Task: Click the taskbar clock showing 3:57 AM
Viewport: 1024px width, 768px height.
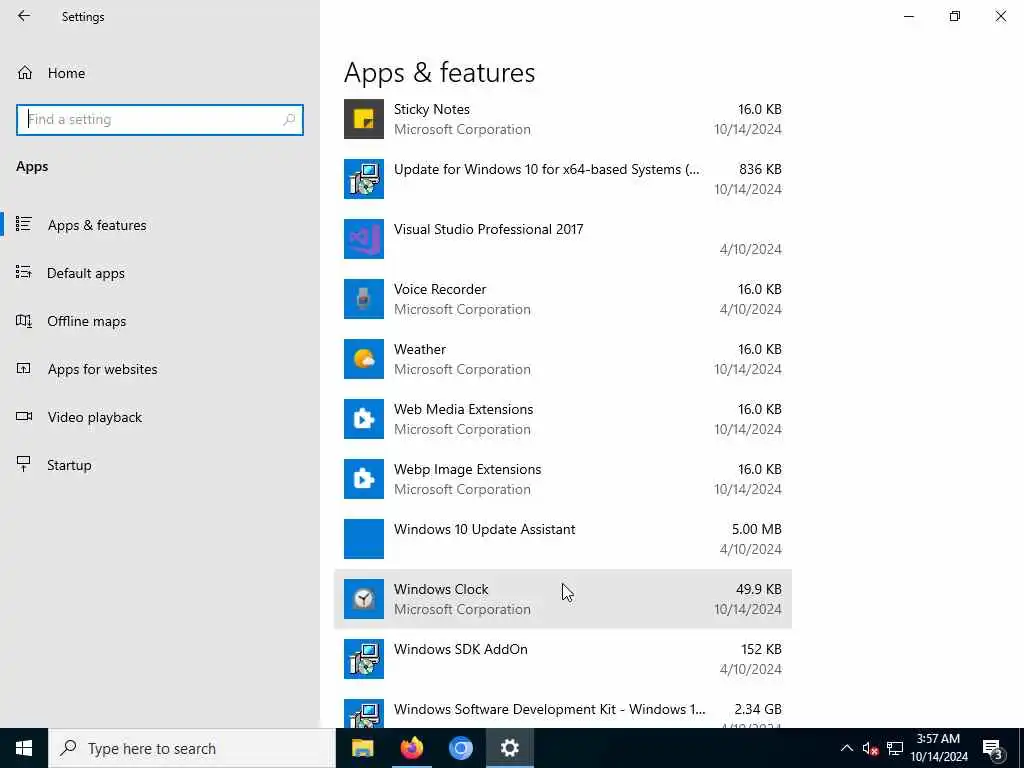Action: pyautogui.click(x=938, y=748)
